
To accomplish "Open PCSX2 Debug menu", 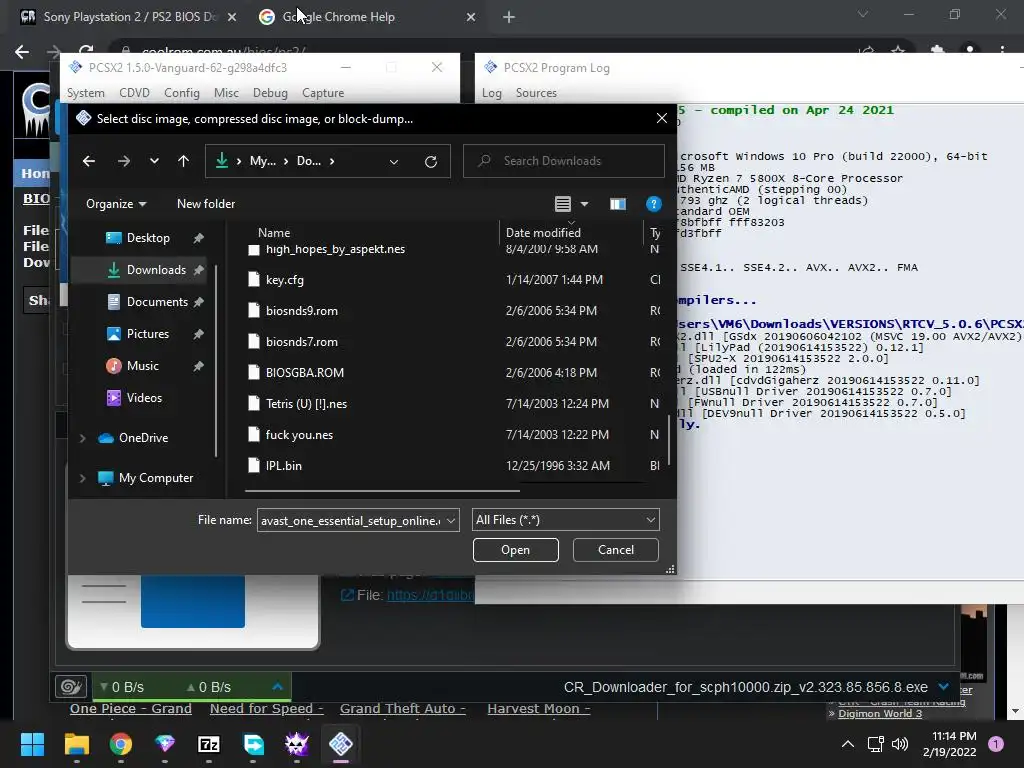I will coord(270,93).
